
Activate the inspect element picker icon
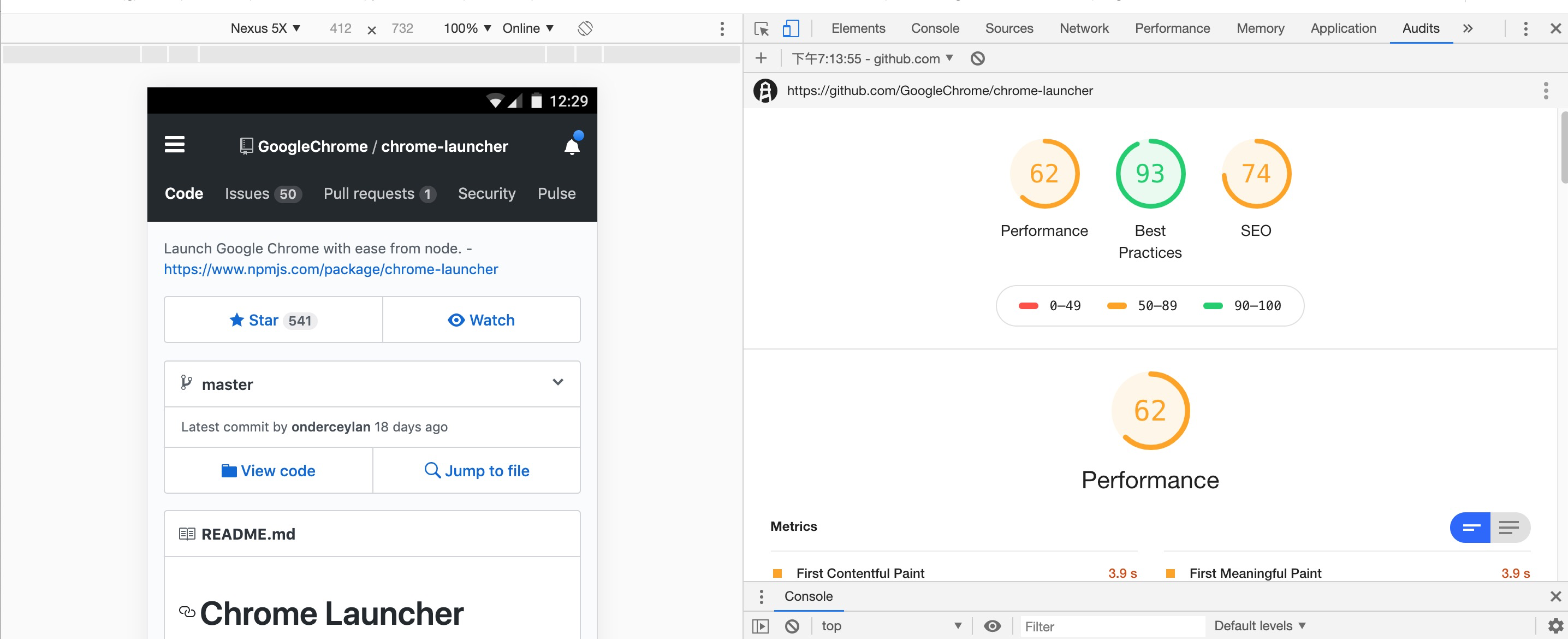[761, 28]
